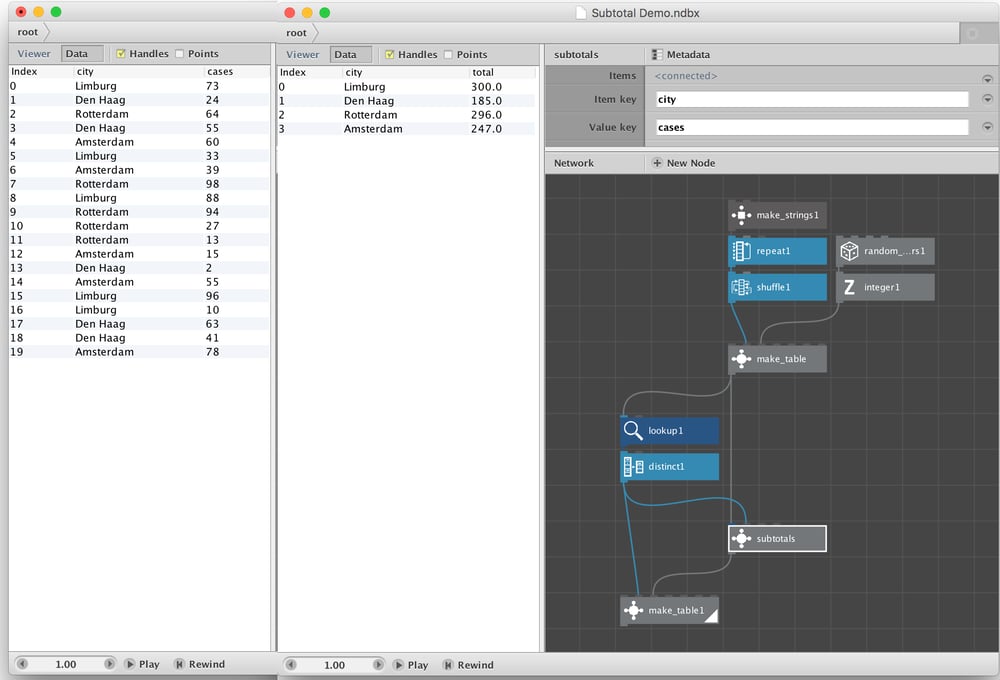Image resolution: width=1000 pixels, height=680 pixels.
Task: Decrease frame number in left window
Action: (22, 664)
